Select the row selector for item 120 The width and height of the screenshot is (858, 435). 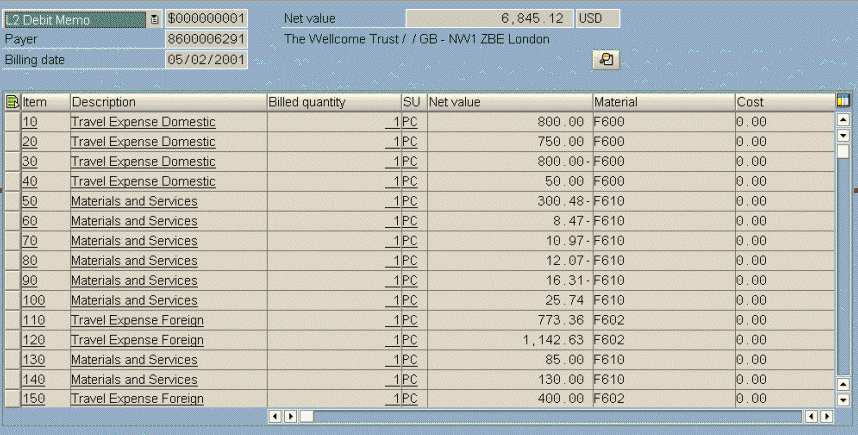point(12,340)
